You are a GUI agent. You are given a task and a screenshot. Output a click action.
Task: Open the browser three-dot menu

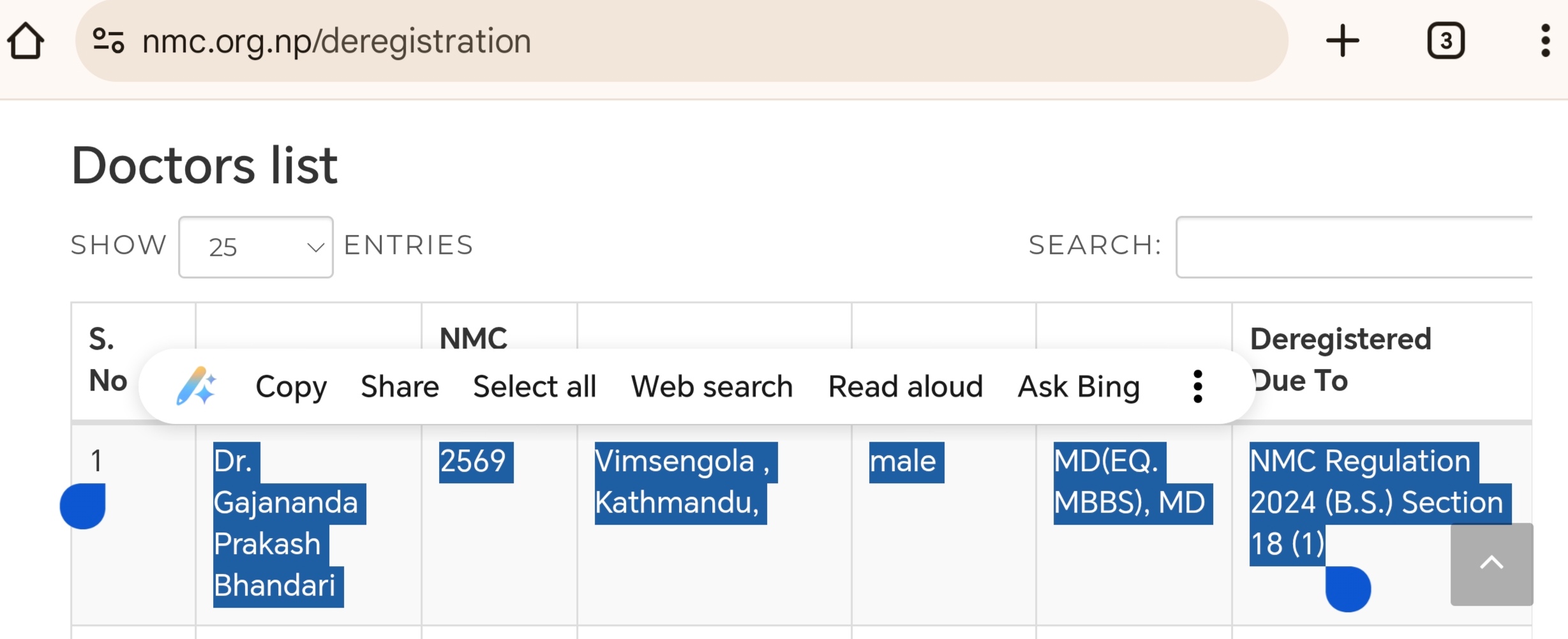(x=1545, y=41)
